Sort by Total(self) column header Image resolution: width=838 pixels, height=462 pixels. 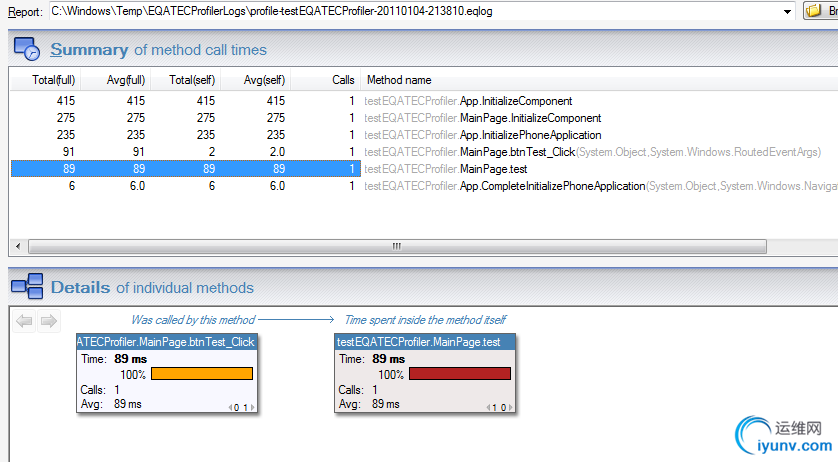[185, 80]
